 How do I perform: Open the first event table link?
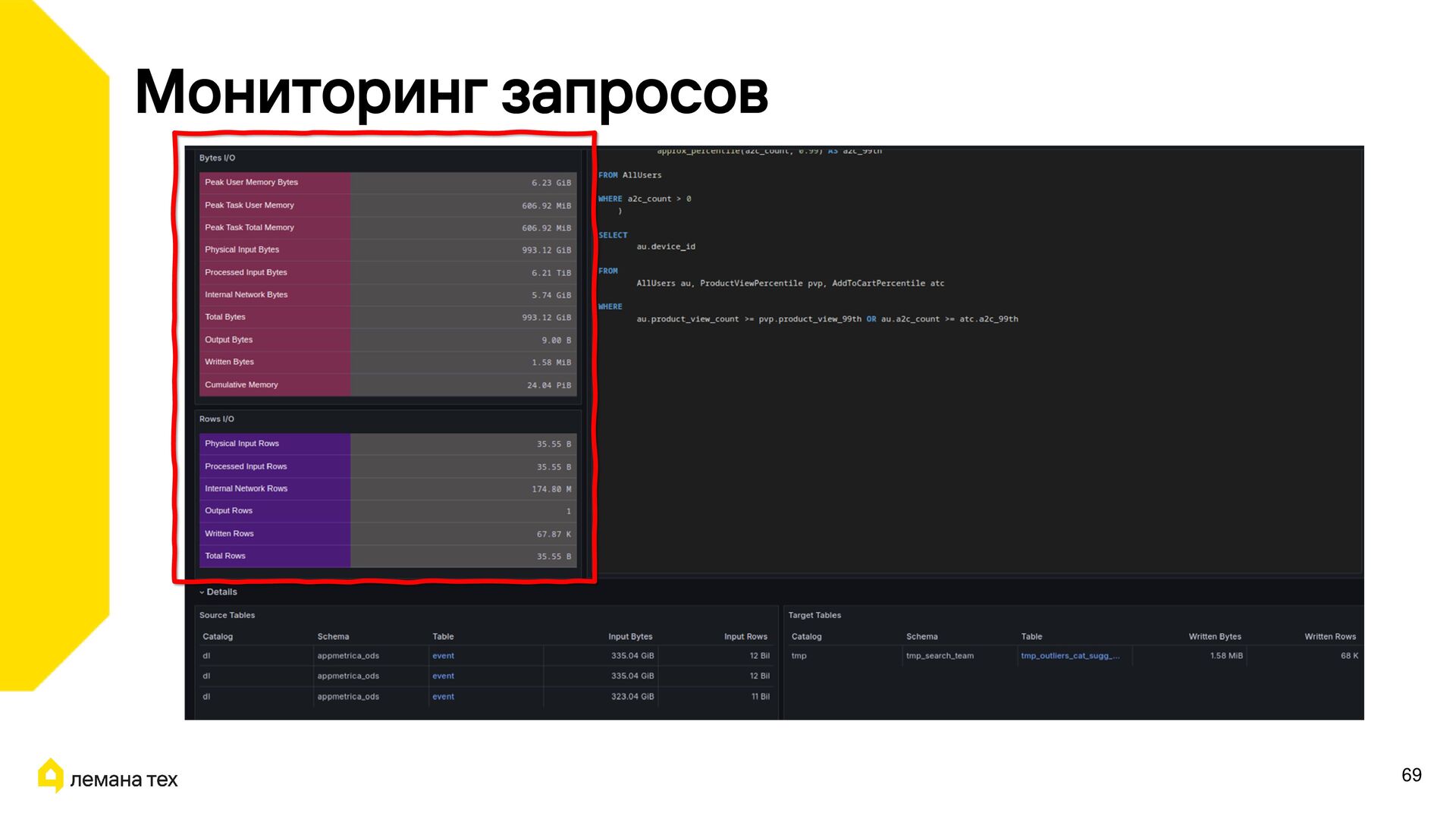click(x=443, y=656)
